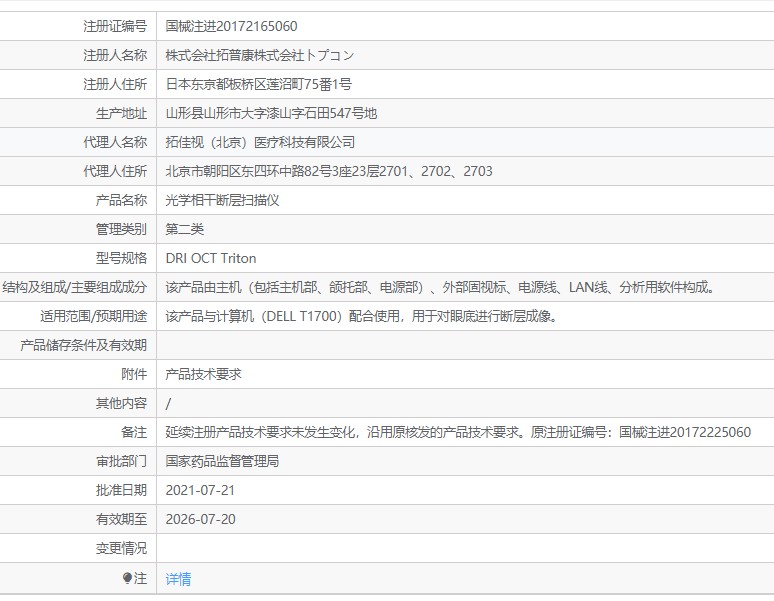Image resolution: width=774 pixels, height=601 pixels.
Task: Click the 注册证编号 label
Action: point(115,26)
